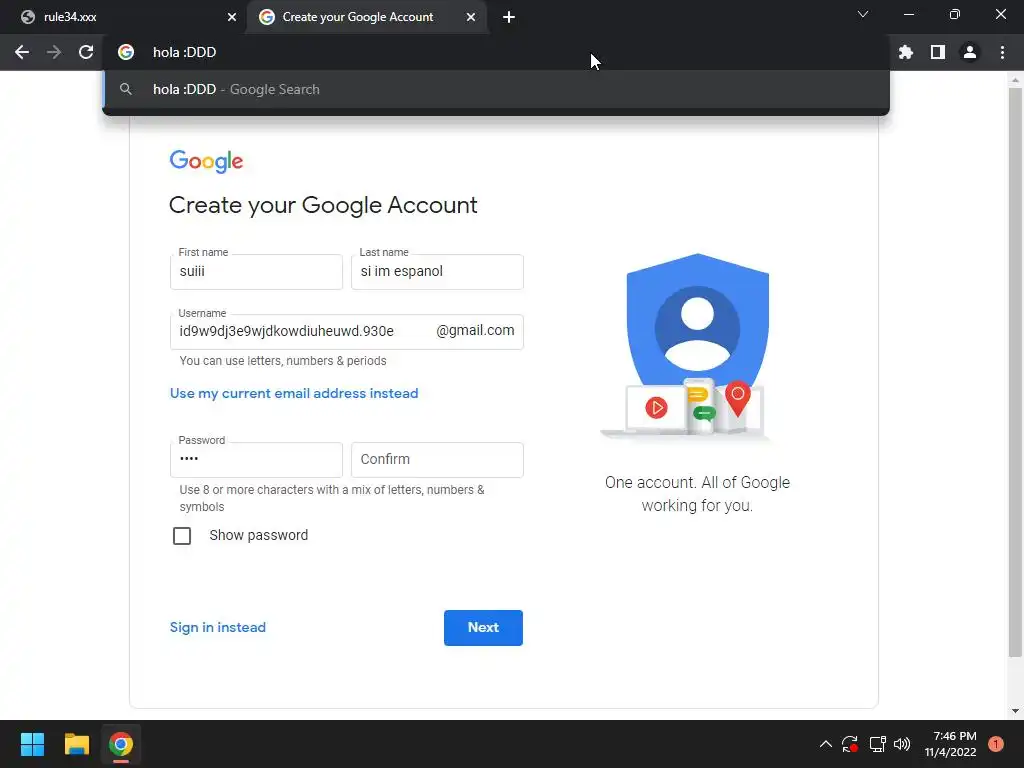Open the Chrome three-dot menu

click(x=1002, y=52)
